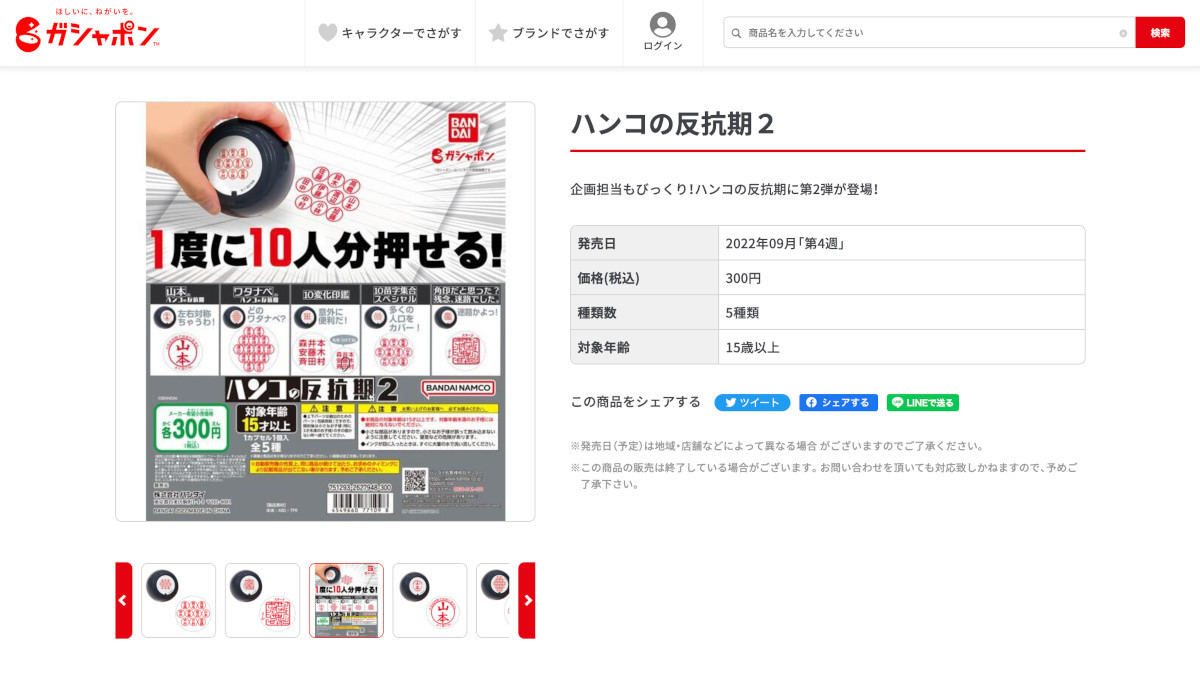Share via the Twitter ツイート button
This screenshot has height=690, width=1200.
[752, 402]
